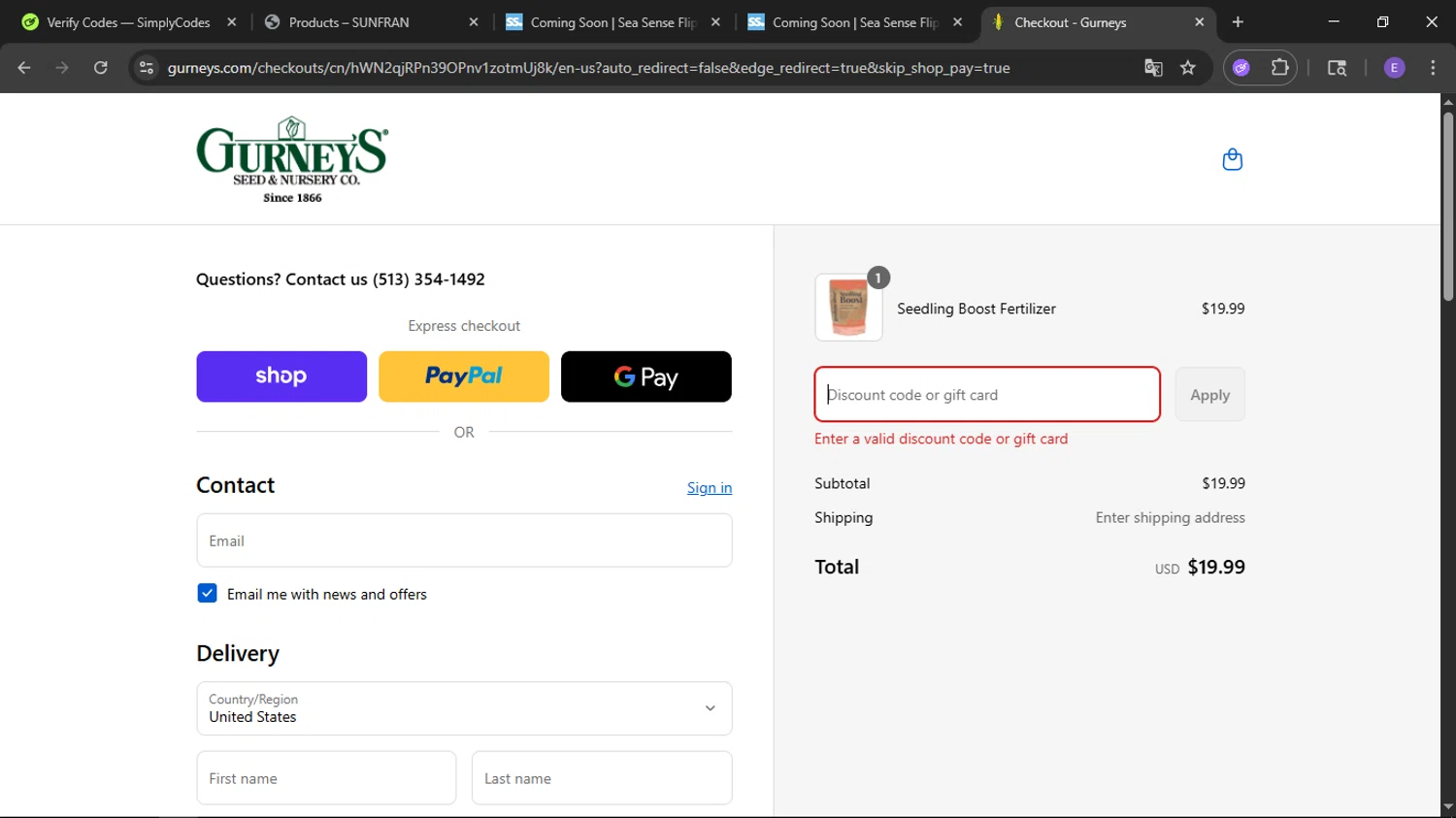Open the profile avatar E menu
Image resolution: width=1456 pixels, height=818 pixels.
click(1394, 68)
